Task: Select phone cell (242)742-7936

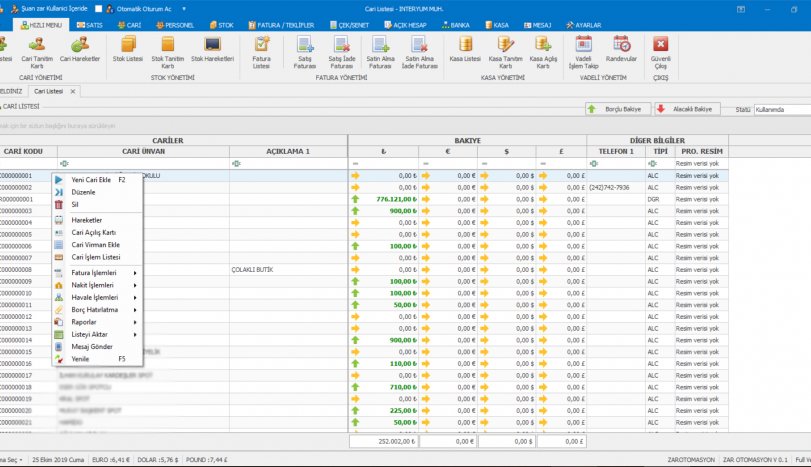Action: (x=616, y=187)
